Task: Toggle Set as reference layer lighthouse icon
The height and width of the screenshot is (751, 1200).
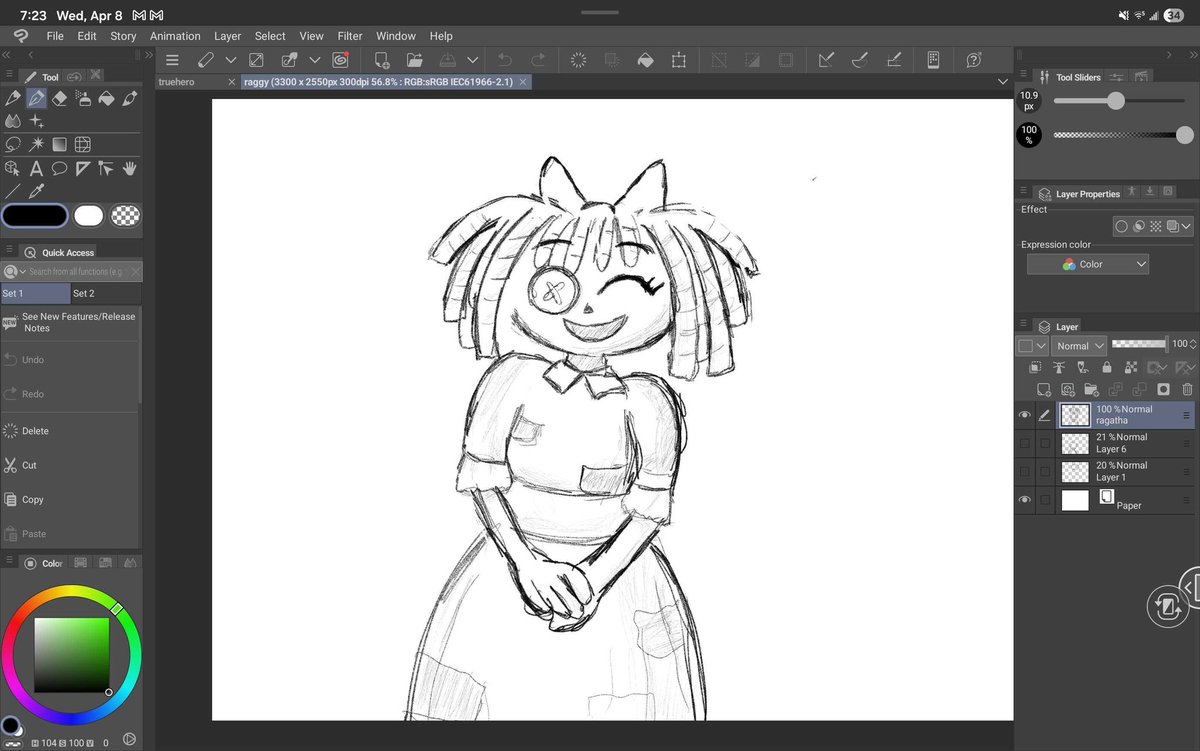Action: [1059, 368]
